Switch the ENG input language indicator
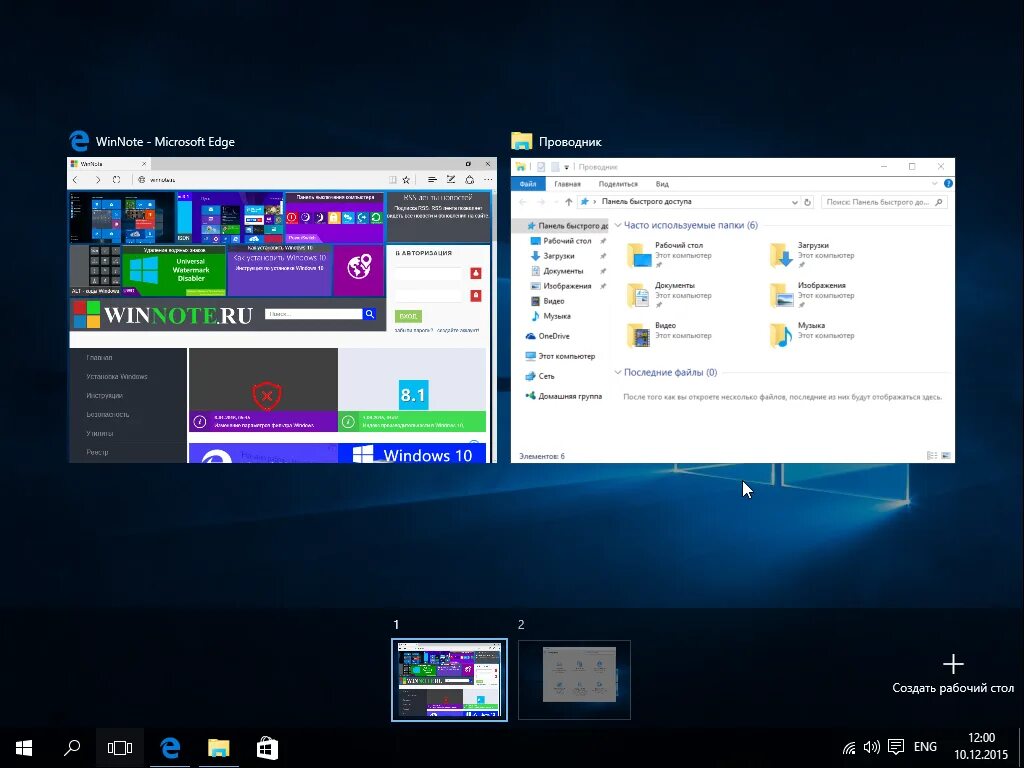The height and width of the screenshot is (768, 1024). pyautogui.click(x=925, y=747)
